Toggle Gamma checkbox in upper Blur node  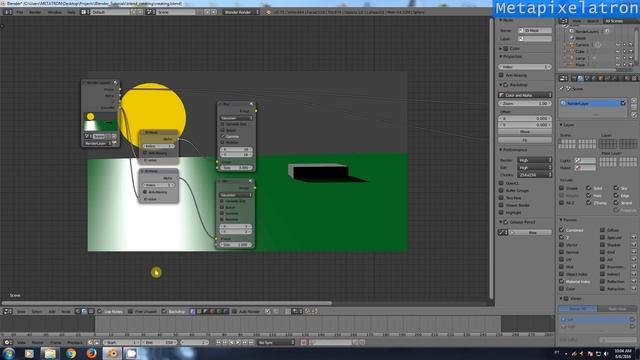(223, 136)
